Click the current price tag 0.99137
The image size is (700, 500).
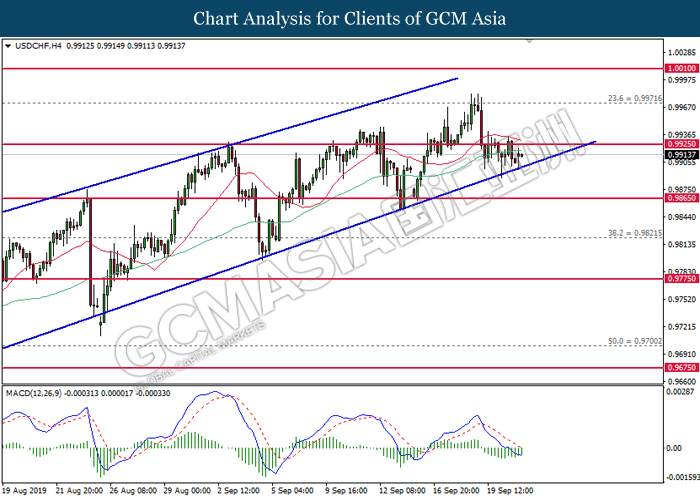pyautogui.click(x=682, y=155)
